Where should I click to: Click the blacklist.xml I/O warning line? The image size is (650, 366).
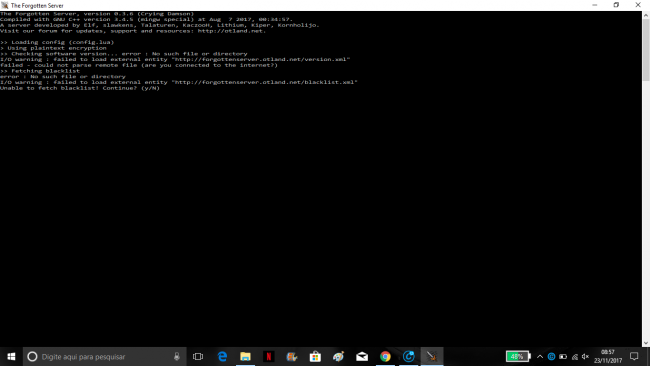[179, 82]
